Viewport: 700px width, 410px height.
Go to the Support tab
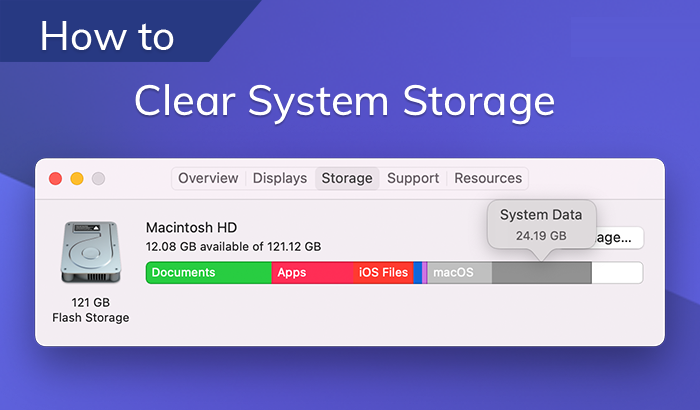click(x=413, y=179)
